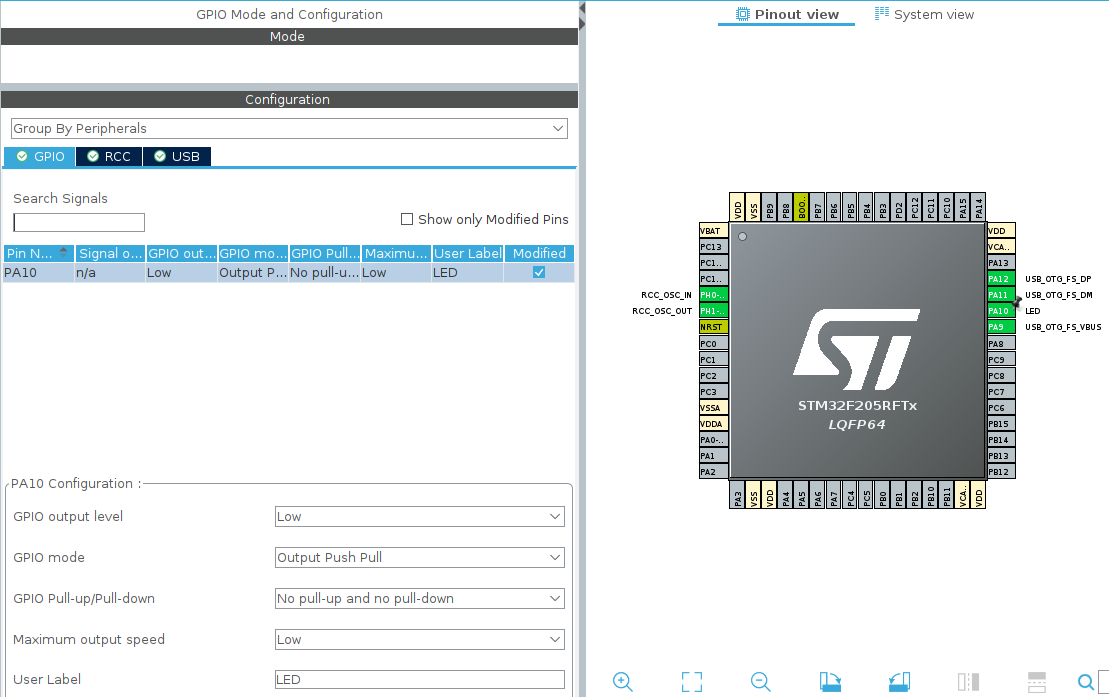
Task: Select the Zoom Out tool
Action: pos(760,681)
